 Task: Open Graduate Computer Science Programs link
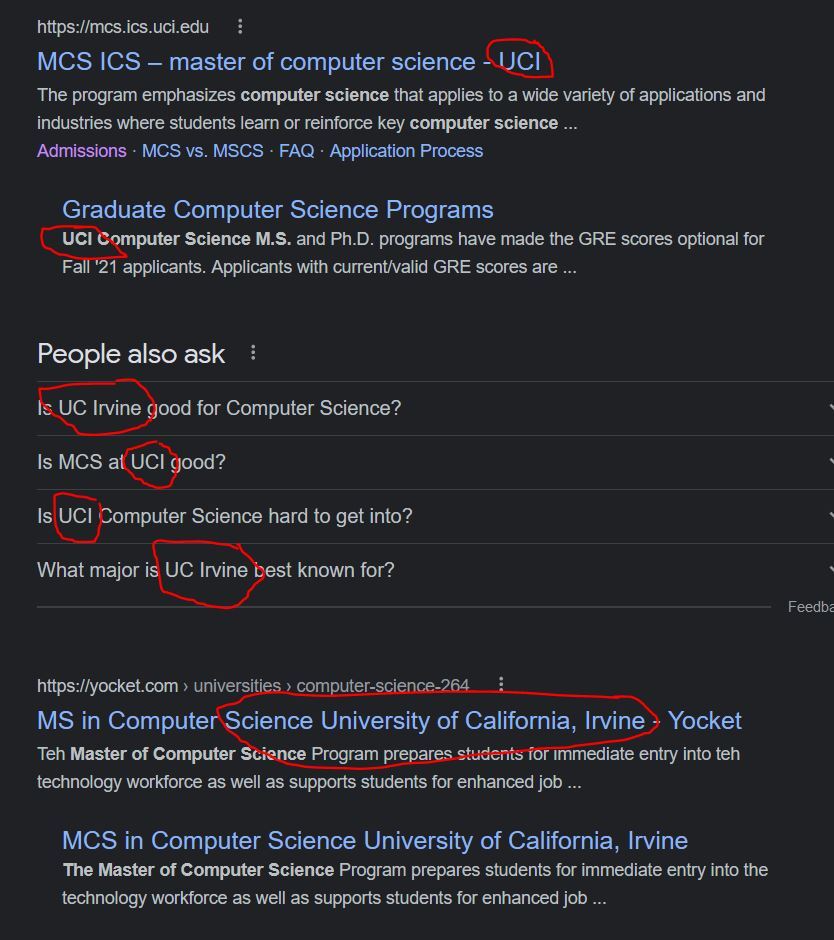(277, 210)
